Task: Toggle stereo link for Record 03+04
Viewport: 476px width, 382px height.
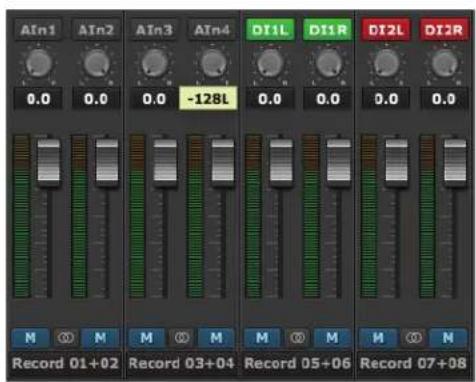Action: [182, 338]
